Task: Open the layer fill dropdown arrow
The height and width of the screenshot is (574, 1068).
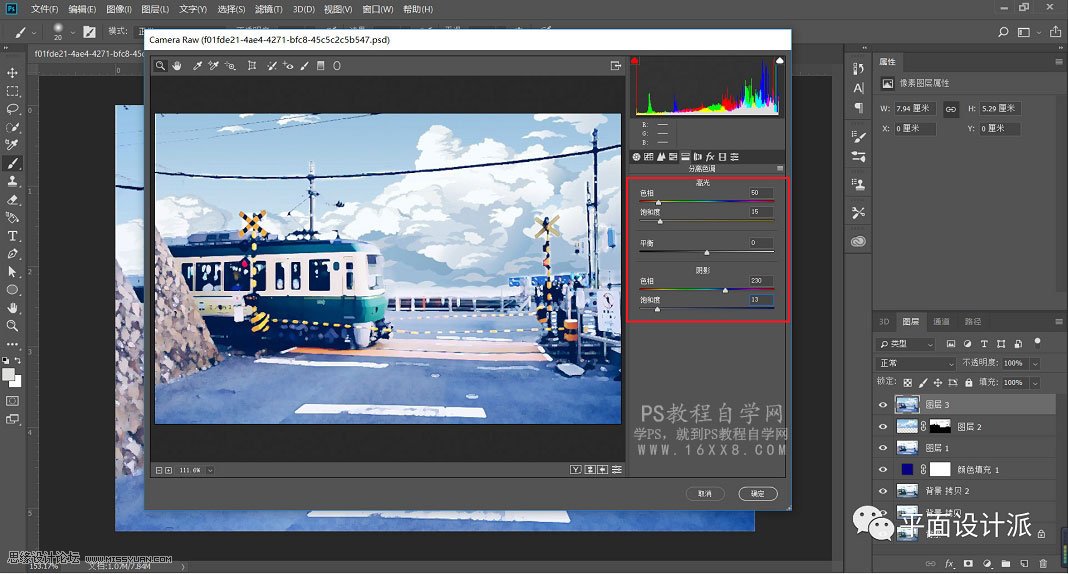Action: point(1035,383)
